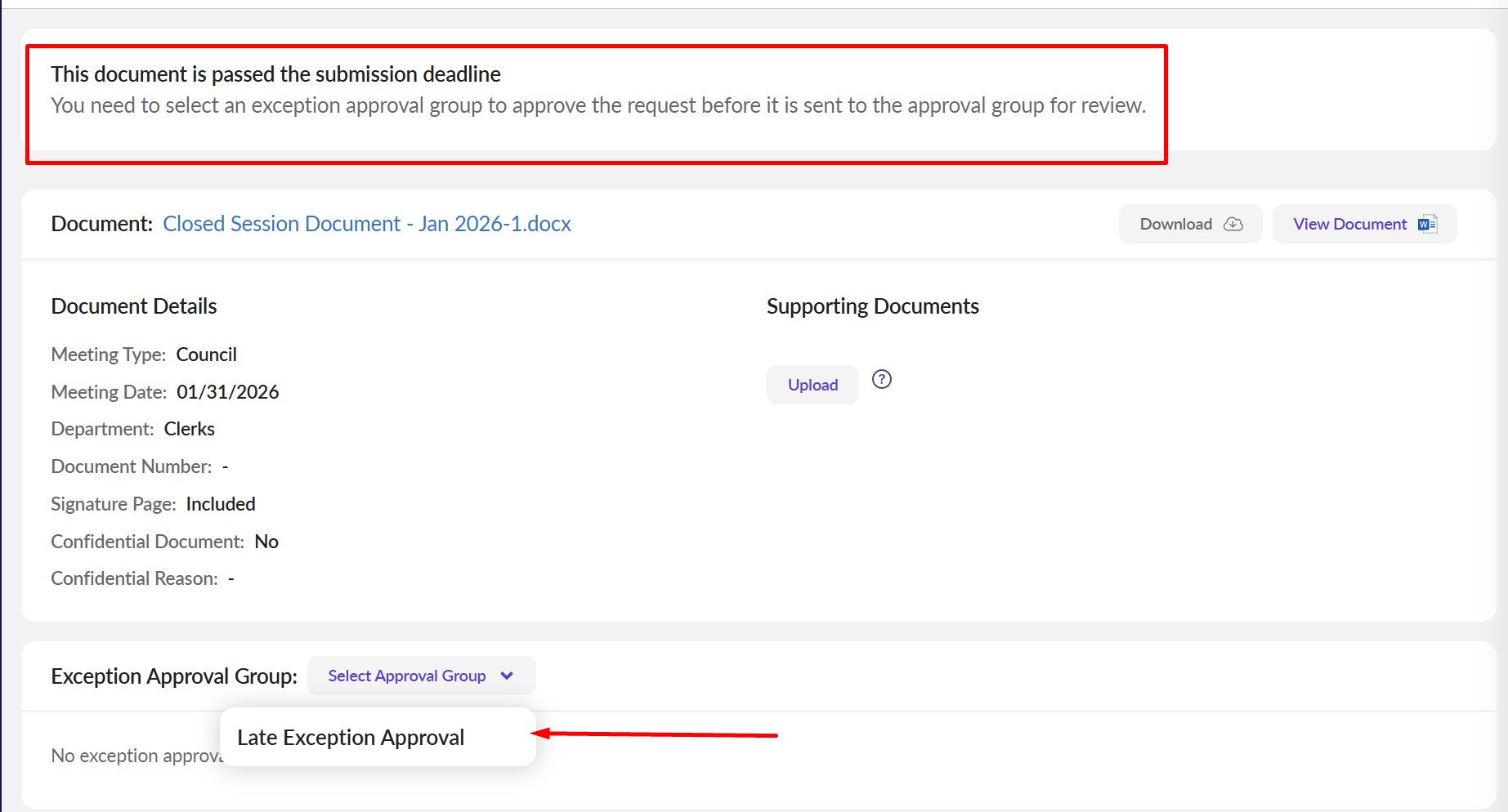1508x812 pixels.
Task: Select the Meeting Date value 01/31/2026
Action: [x=227, y=392]
